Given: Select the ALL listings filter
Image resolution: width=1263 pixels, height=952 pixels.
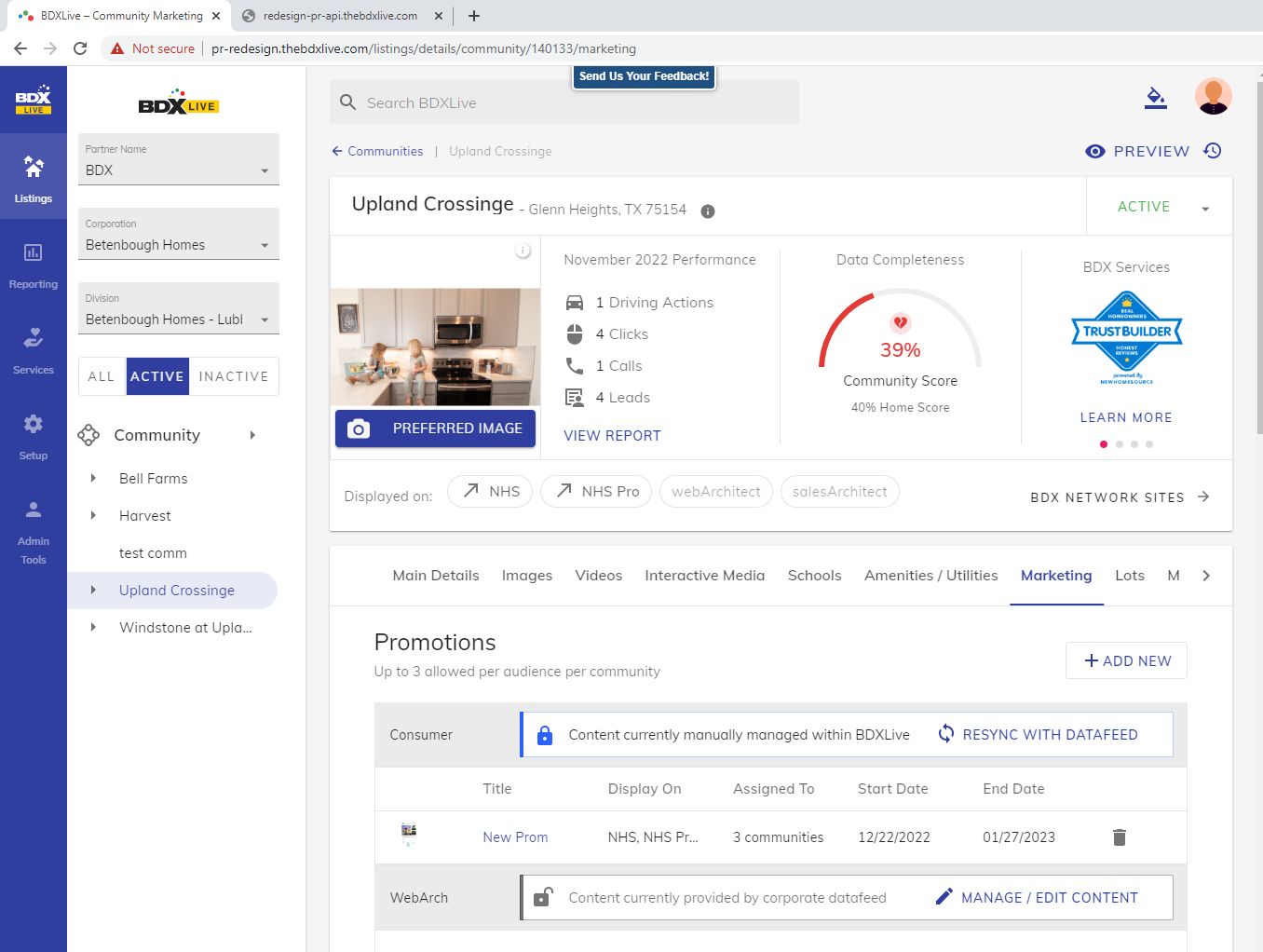Looking at the screenshot, I should [102, 376].
